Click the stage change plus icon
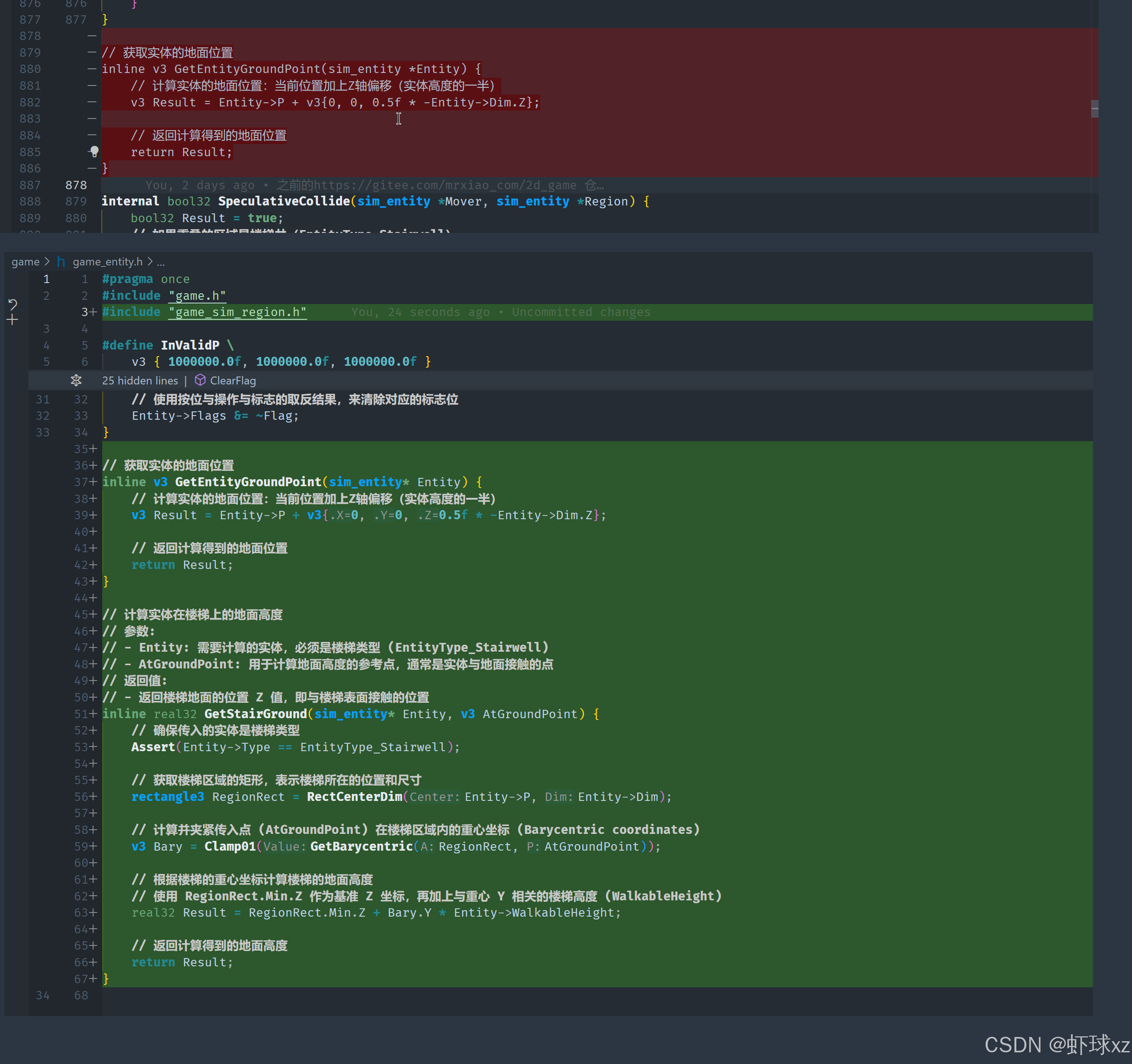 [13, 320]
